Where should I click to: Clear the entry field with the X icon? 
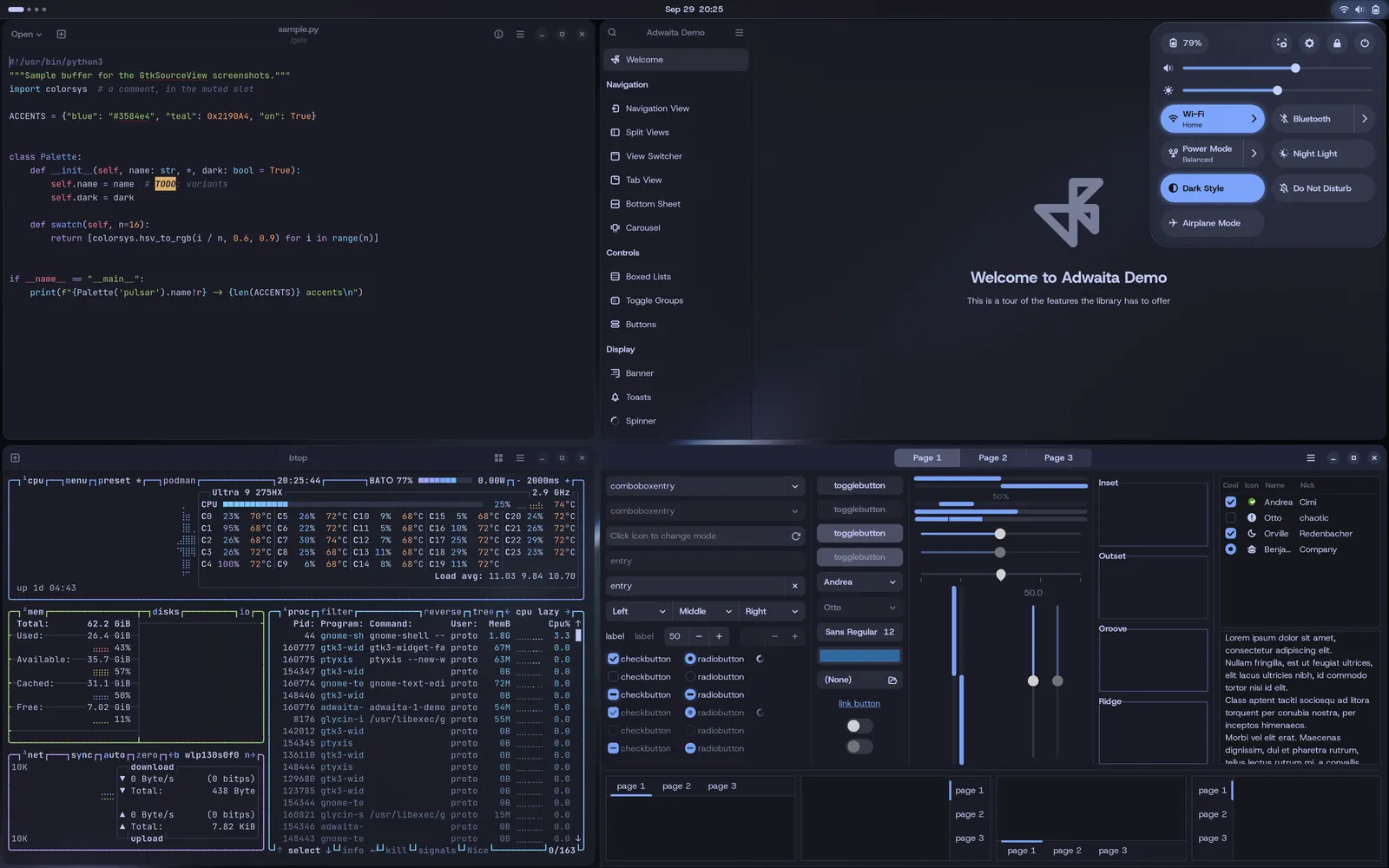tap(794, 586)
